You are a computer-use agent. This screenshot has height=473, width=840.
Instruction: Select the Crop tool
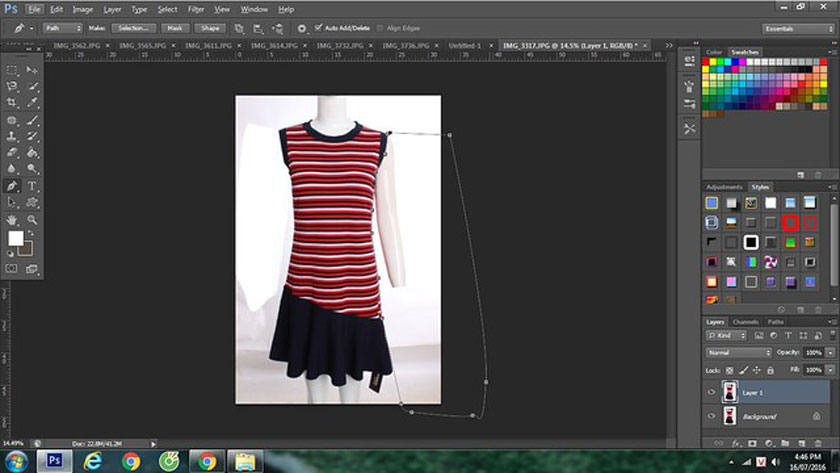[12, 102]
